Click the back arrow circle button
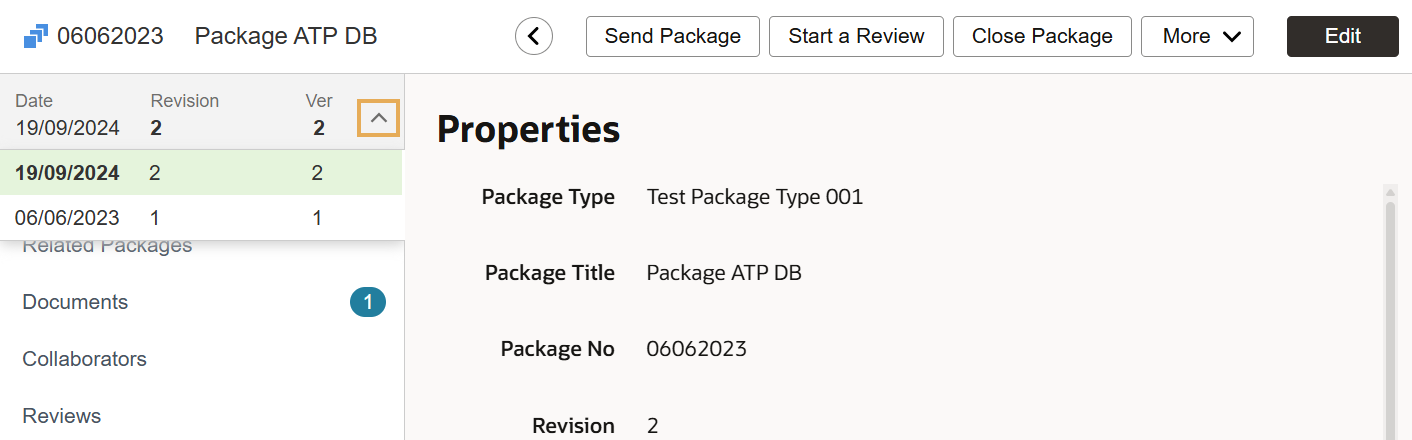 click(534, 37)
